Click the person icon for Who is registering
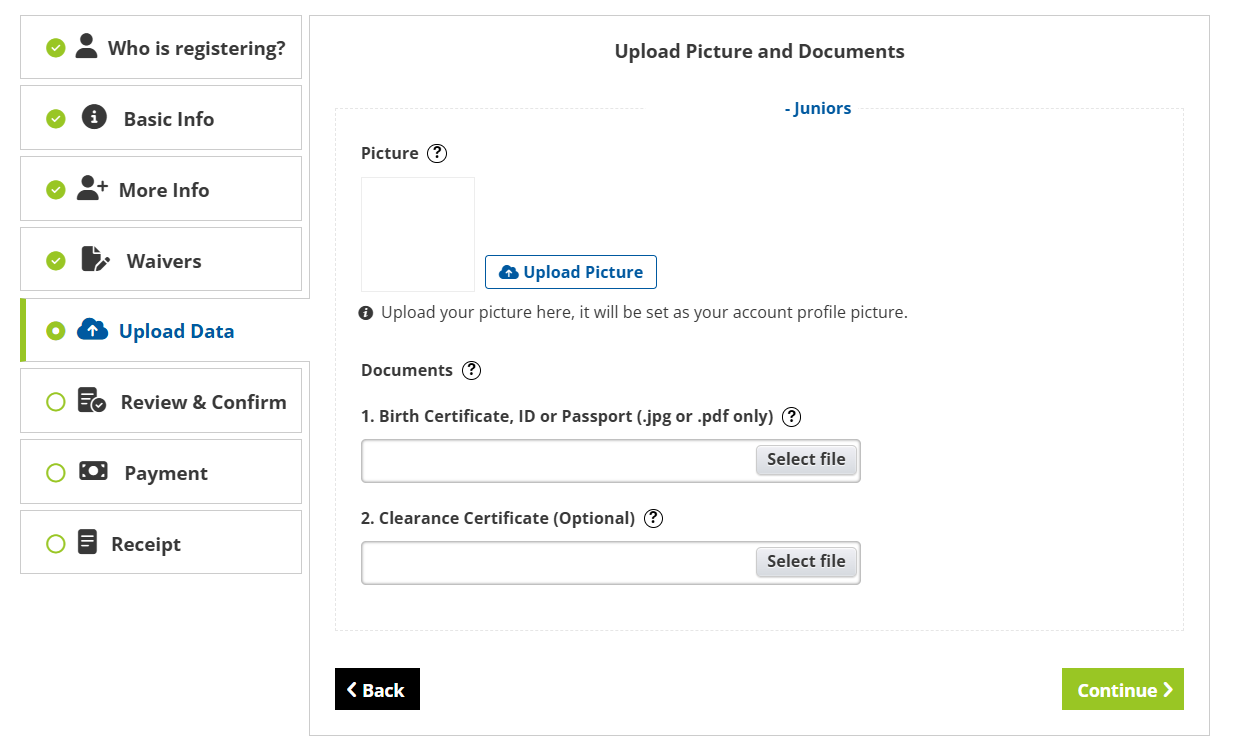1233x750 pixels. point(87,47)
